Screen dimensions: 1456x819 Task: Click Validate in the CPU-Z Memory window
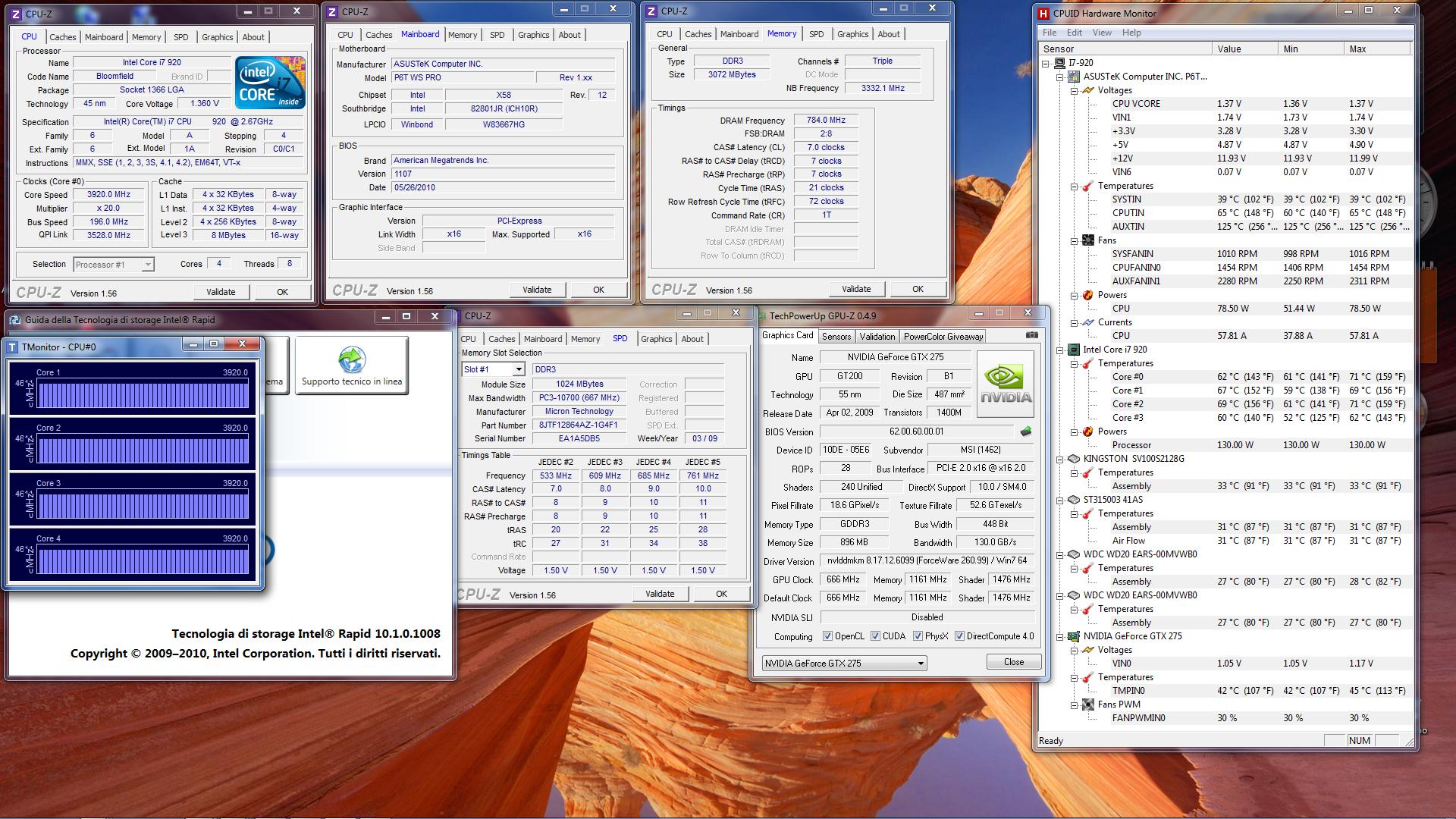pyautogui.click(x=856, y=289)
